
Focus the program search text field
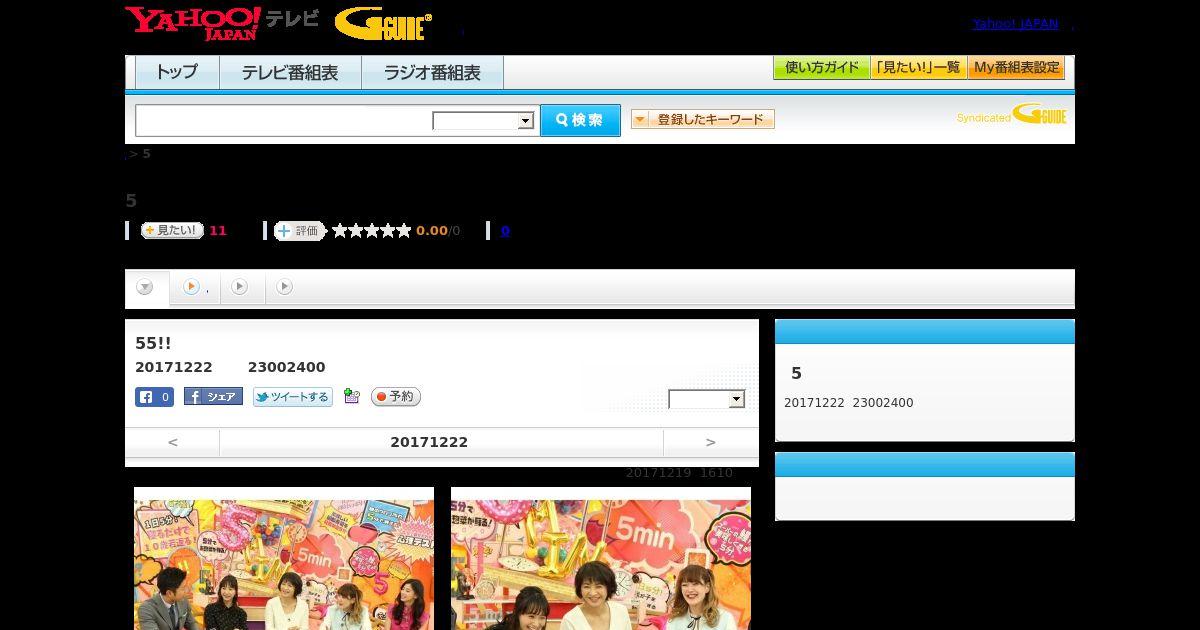point(283,120)
